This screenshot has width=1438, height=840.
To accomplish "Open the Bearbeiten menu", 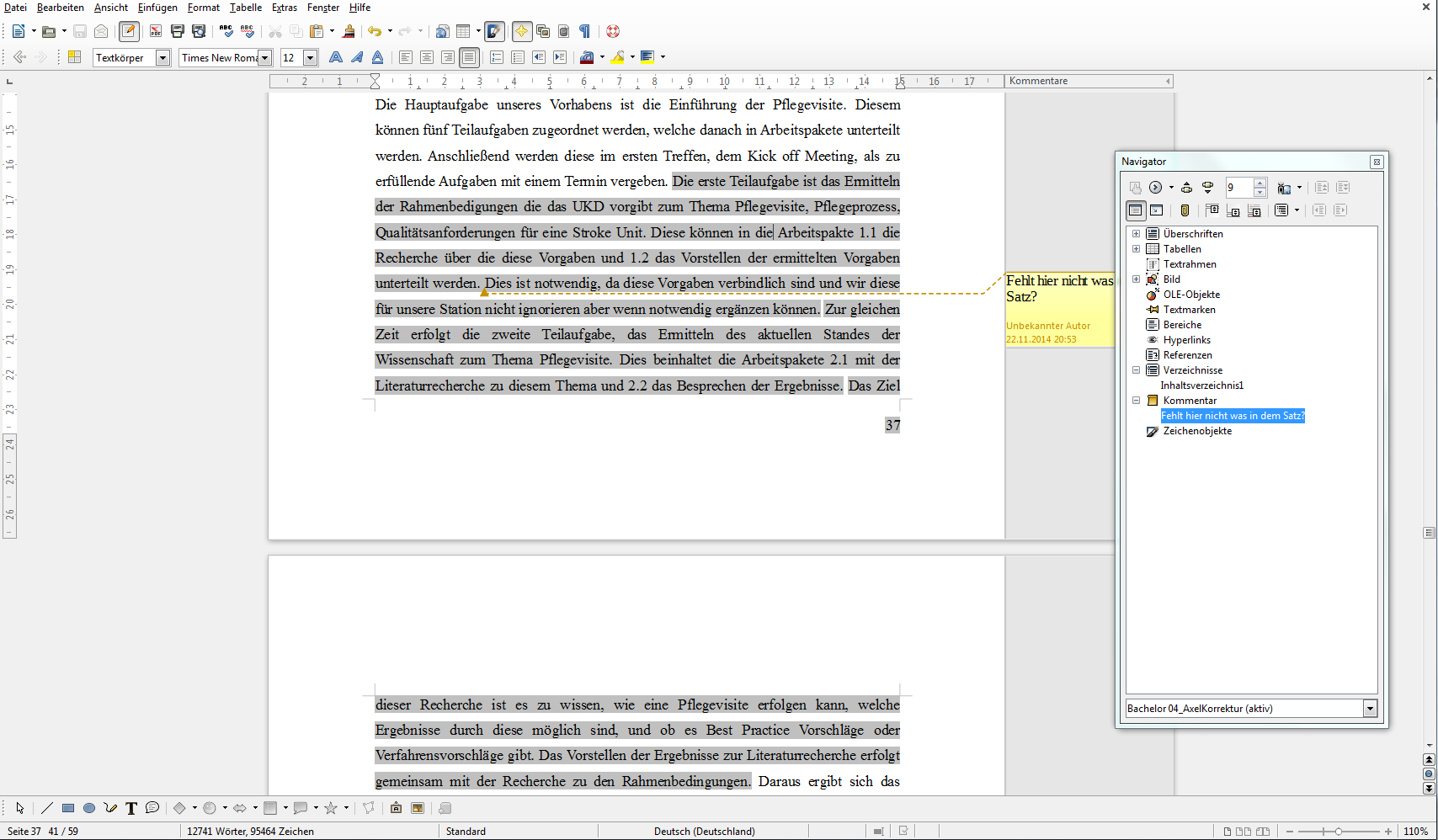I will click(61, 8).
